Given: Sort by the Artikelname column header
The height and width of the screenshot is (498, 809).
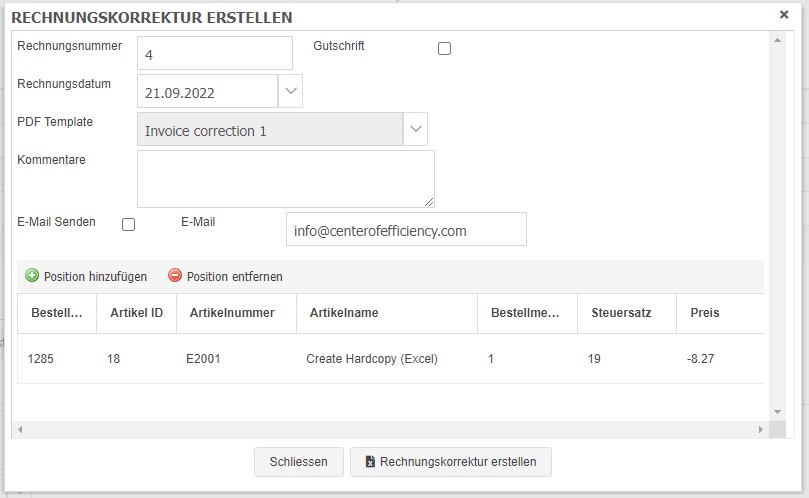Looking at the screenshot, I should point(387,313).
